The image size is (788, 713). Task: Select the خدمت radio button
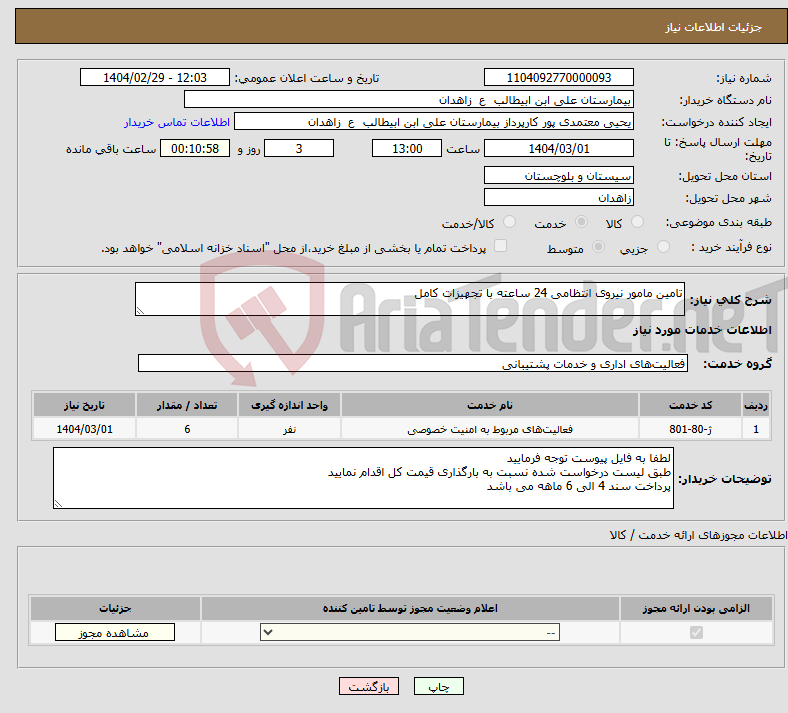pos(581,222)
